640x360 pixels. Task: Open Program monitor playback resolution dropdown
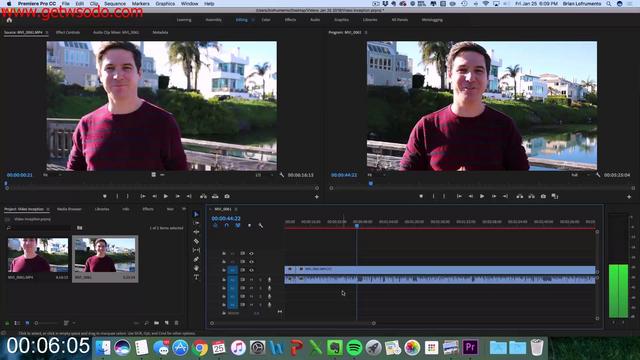(580, 175)
